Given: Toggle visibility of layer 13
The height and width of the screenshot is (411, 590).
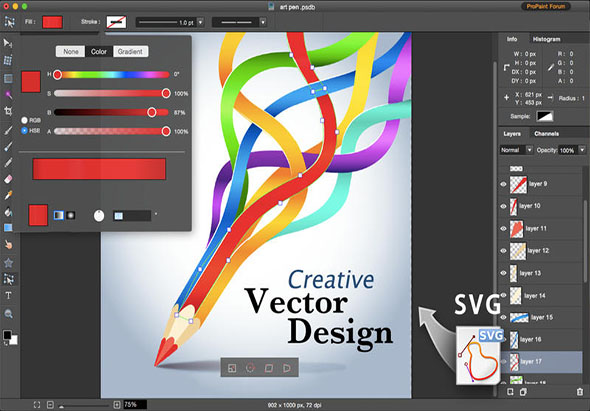Looking at the screenshot, I should [x=503, y=273].
